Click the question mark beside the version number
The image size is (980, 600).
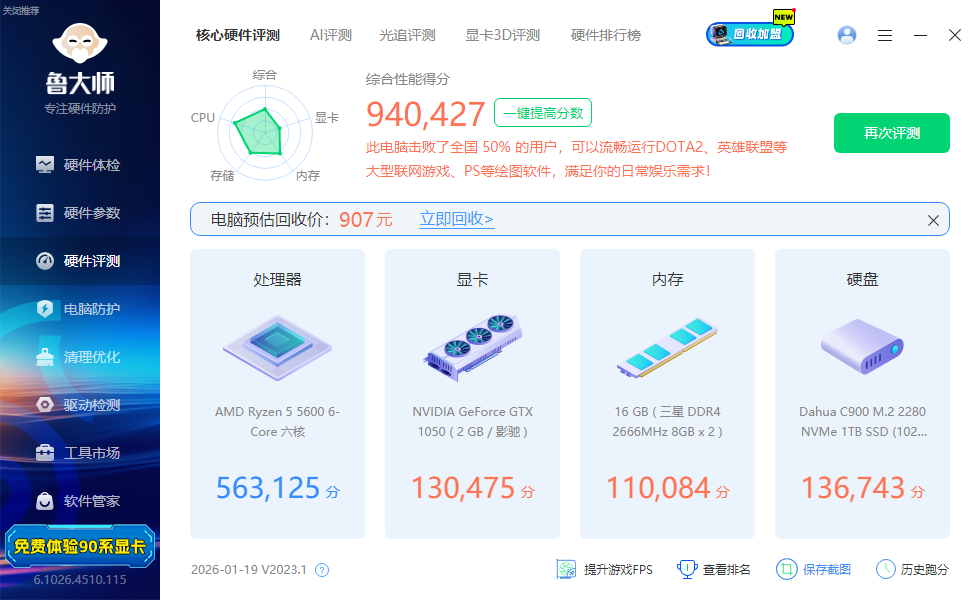pos(321,568)
